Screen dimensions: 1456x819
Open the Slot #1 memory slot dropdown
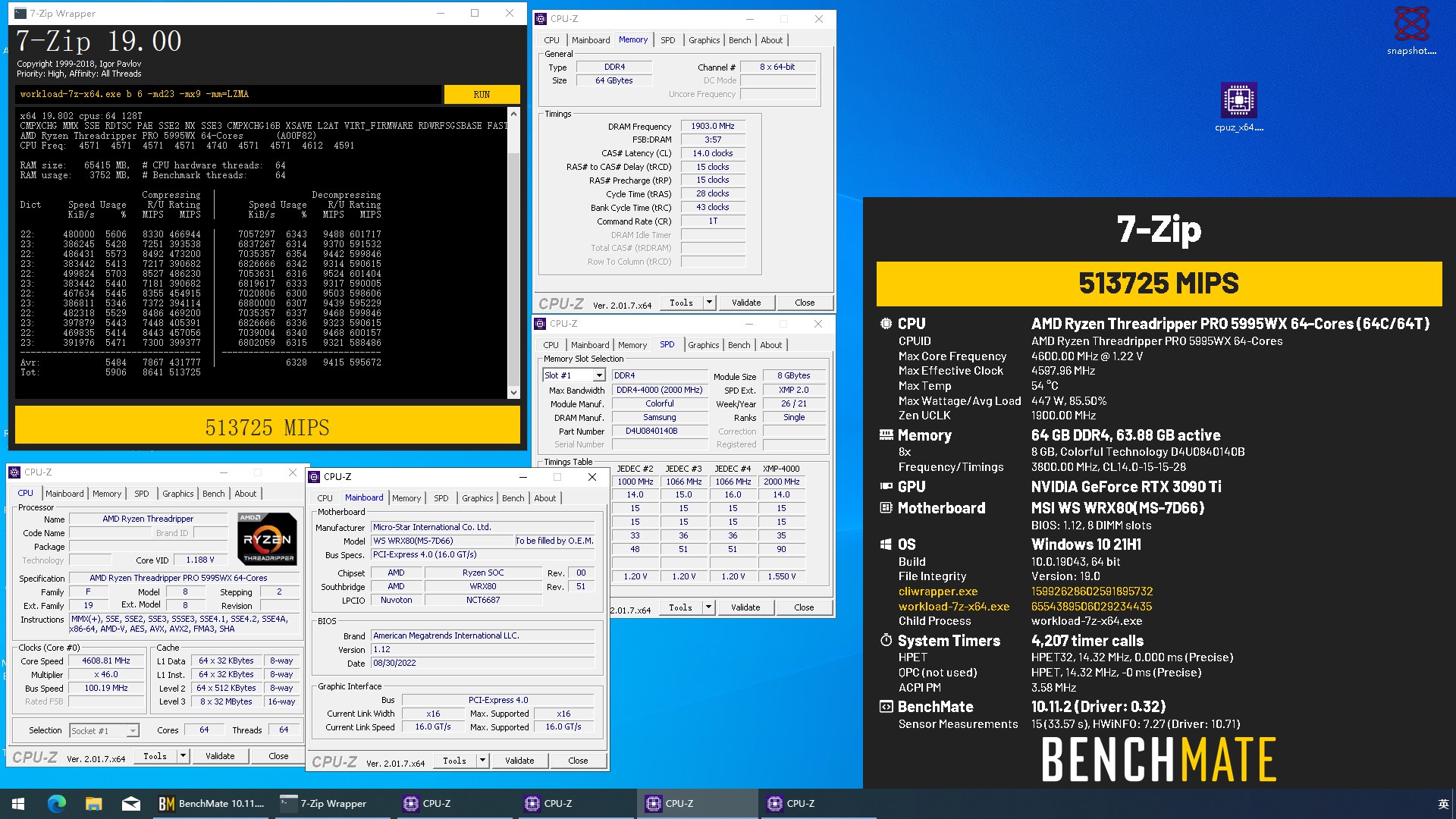pyautogui.click(x=599, y=375)
